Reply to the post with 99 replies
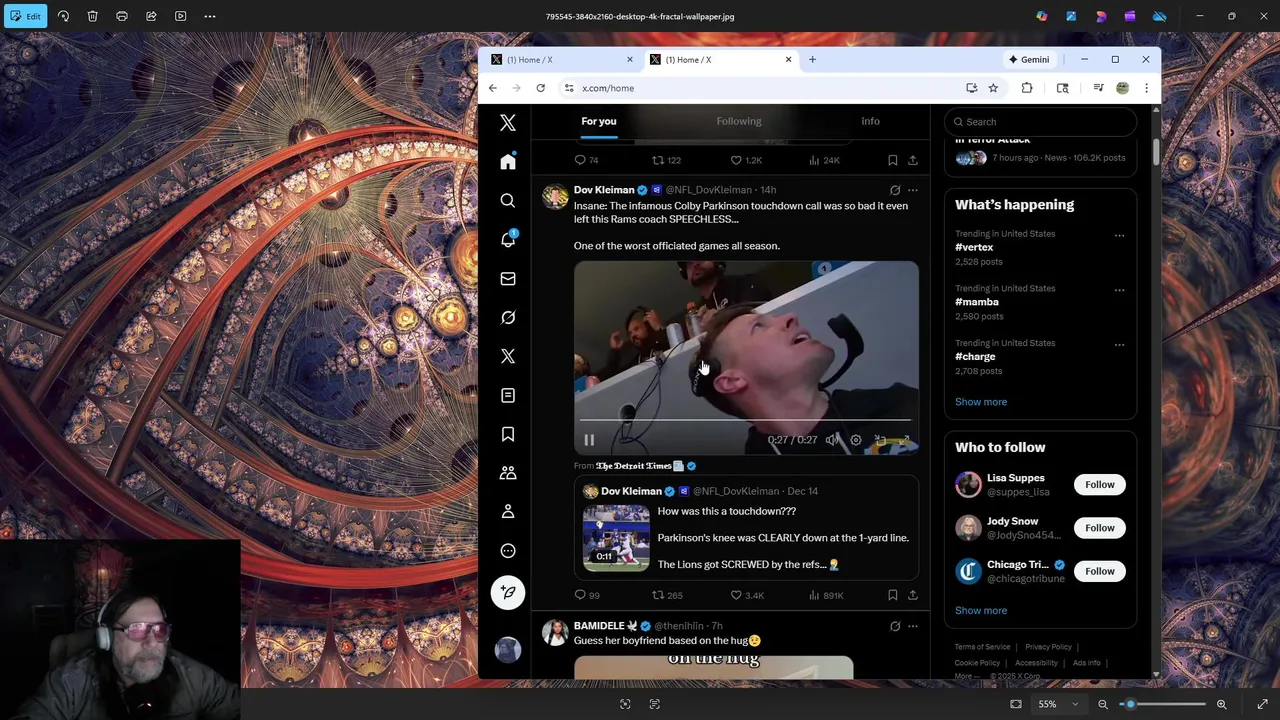Image resolution: width=1280 pixels, height=720 pixels. coord(587,595)
